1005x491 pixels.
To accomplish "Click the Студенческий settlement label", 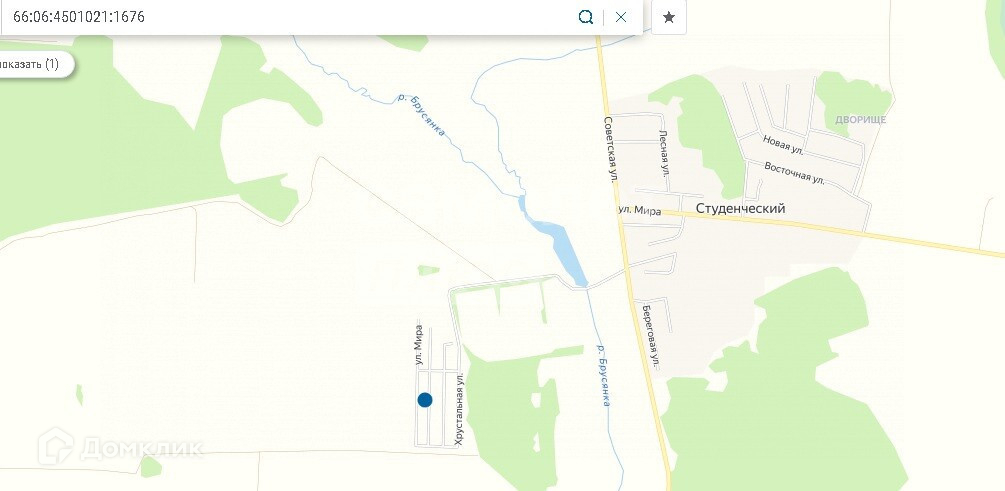I will (x=740, y=209).
